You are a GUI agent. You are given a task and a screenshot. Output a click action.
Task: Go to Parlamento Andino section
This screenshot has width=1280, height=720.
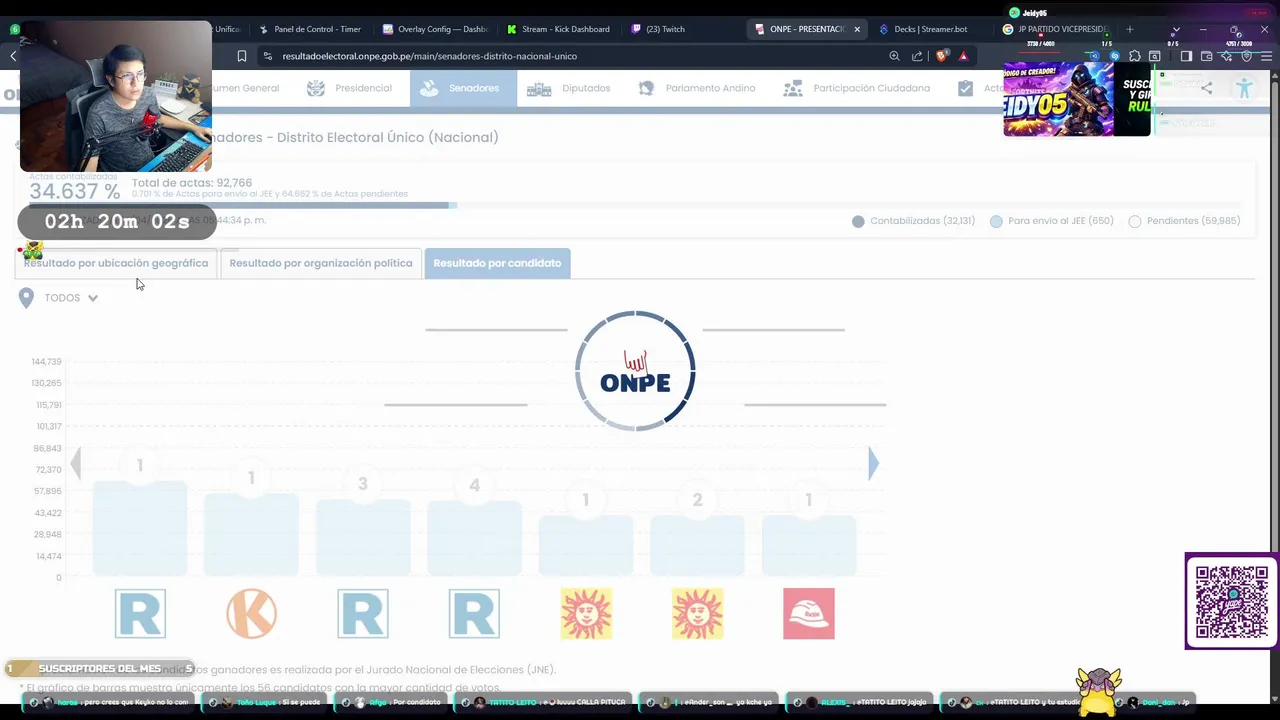click(x=696, y=88)
